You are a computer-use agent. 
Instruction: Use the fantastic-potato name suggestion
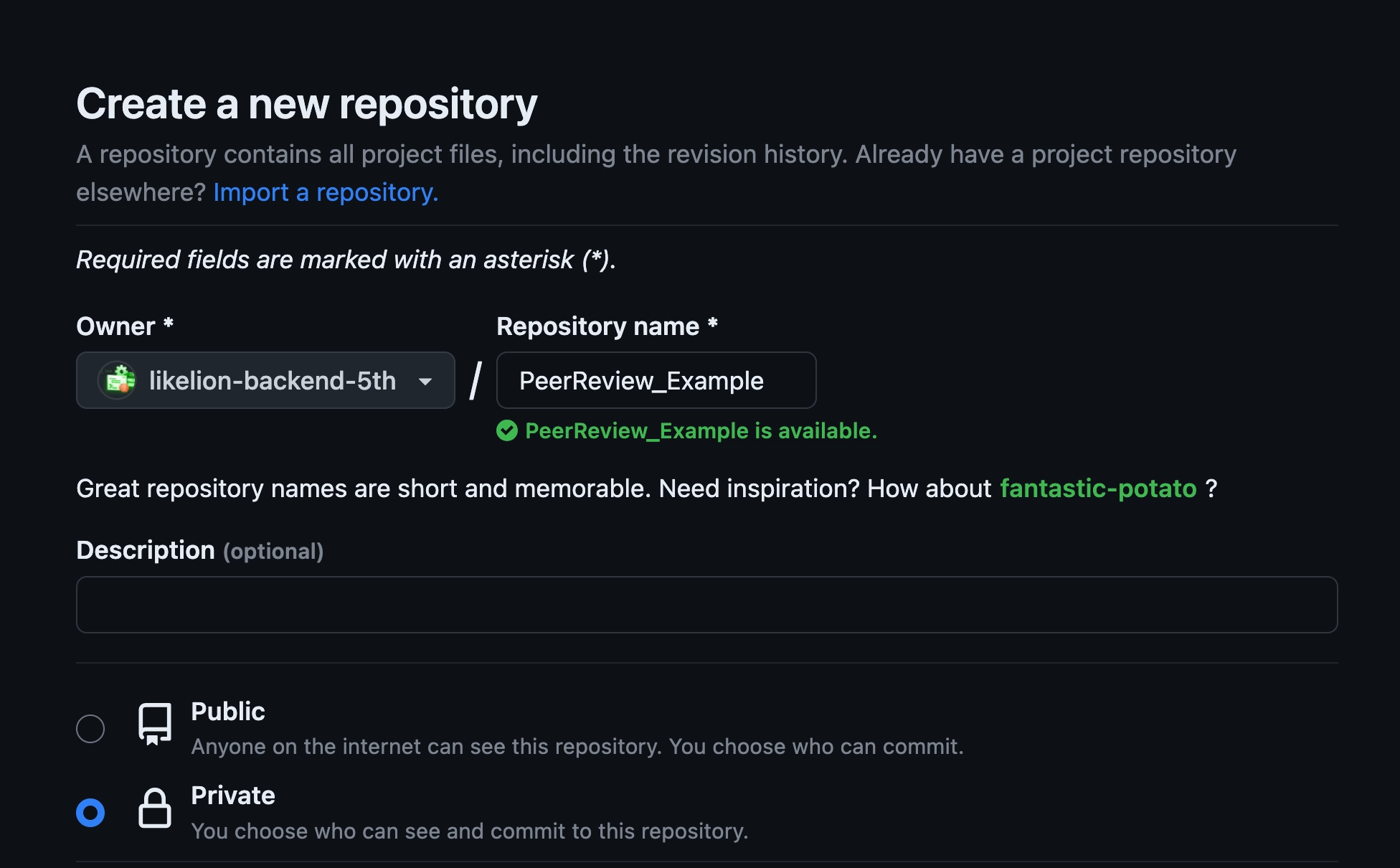pyautogui.click(x=1098, y=489)
